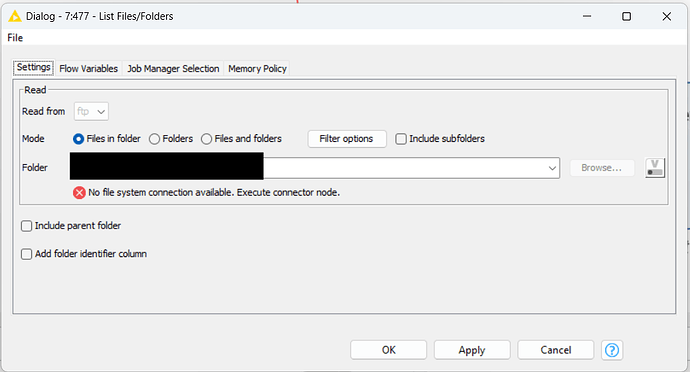This screenshot has height=372, width=690.
Task: Expand the Folder path dropdown arrow
Action: pyautogui.click(x=552, y=168)
